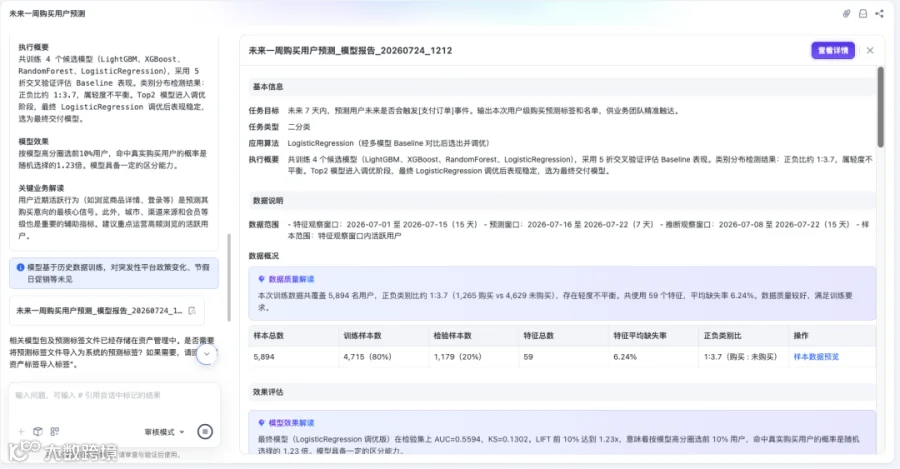Click the 二分类 task type value
Image resolution: width=900 pixels, height=469 pixels.
coord(298,127)
